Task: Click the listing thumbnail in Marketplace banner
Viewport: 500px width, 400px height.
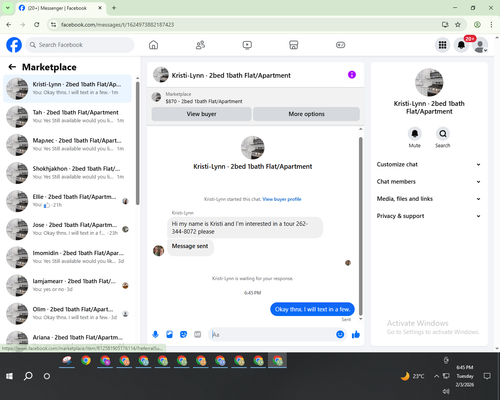Action: click(x=156, y=97)
